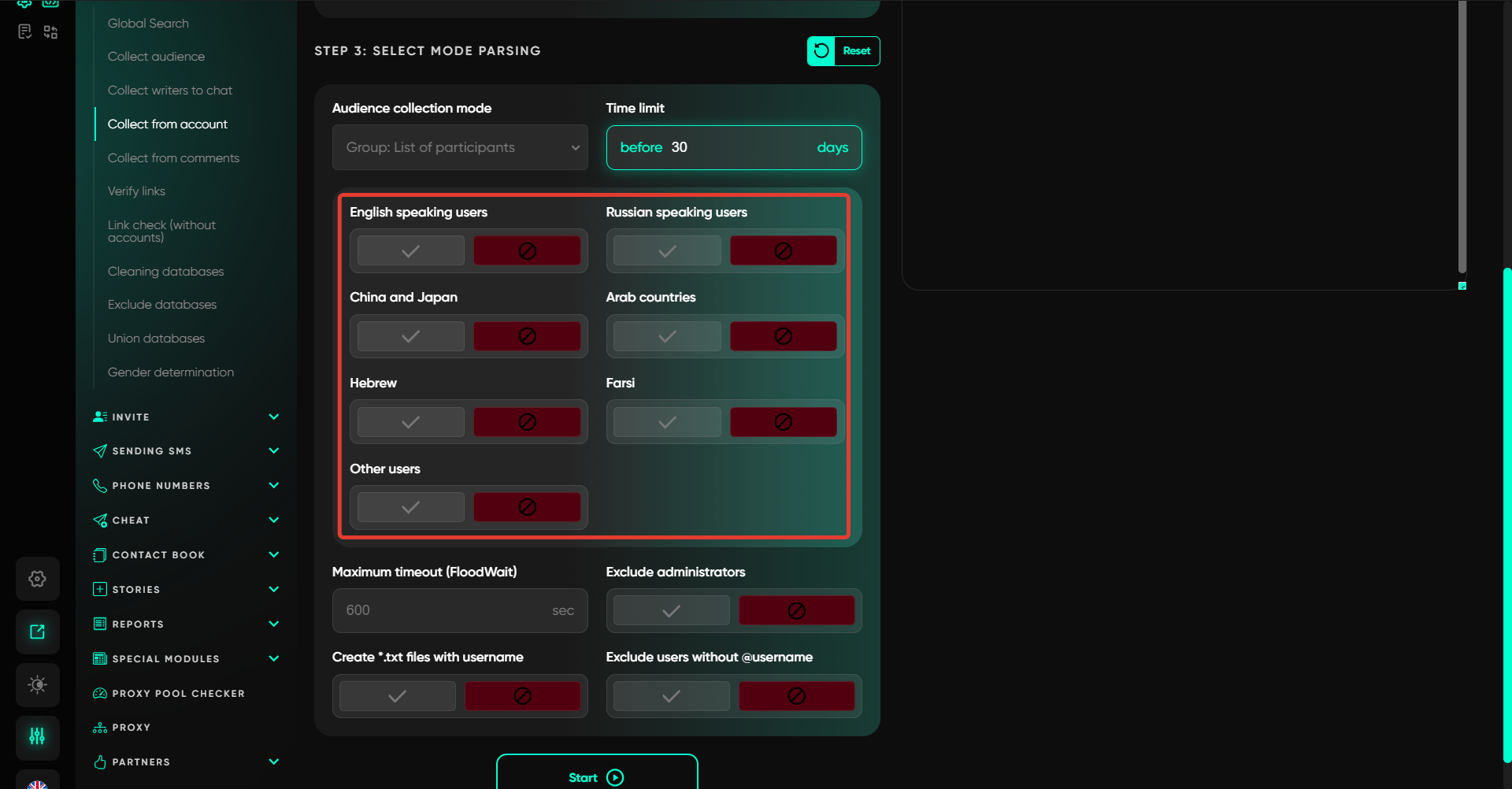The image size is (1512, 789).
Task: Open the Verify links sidebar entry
Action: coord(136,191)
